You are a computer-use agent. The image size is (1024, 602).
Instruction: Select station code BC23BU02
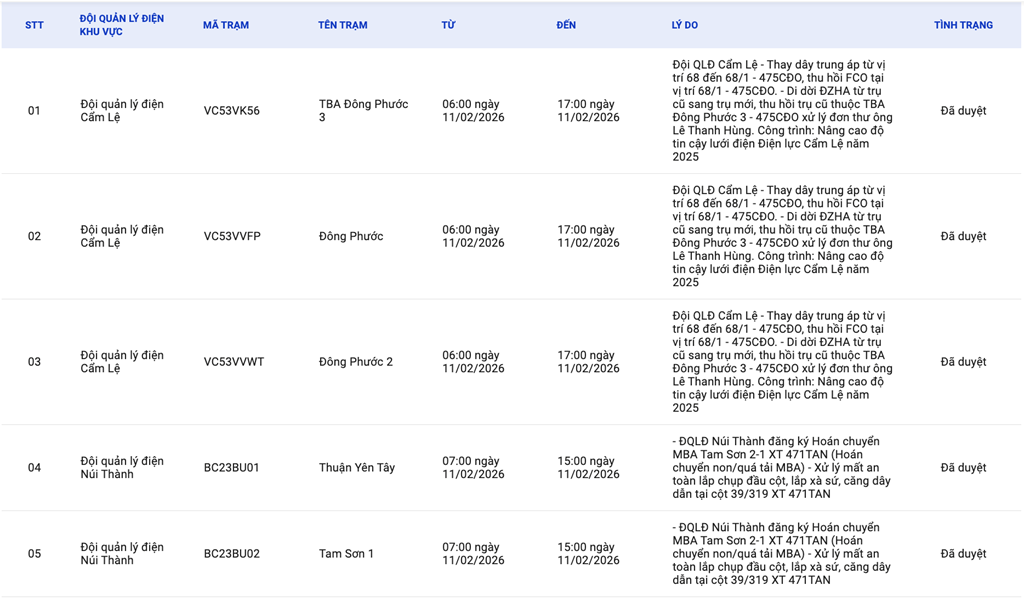tap(231, 554)
